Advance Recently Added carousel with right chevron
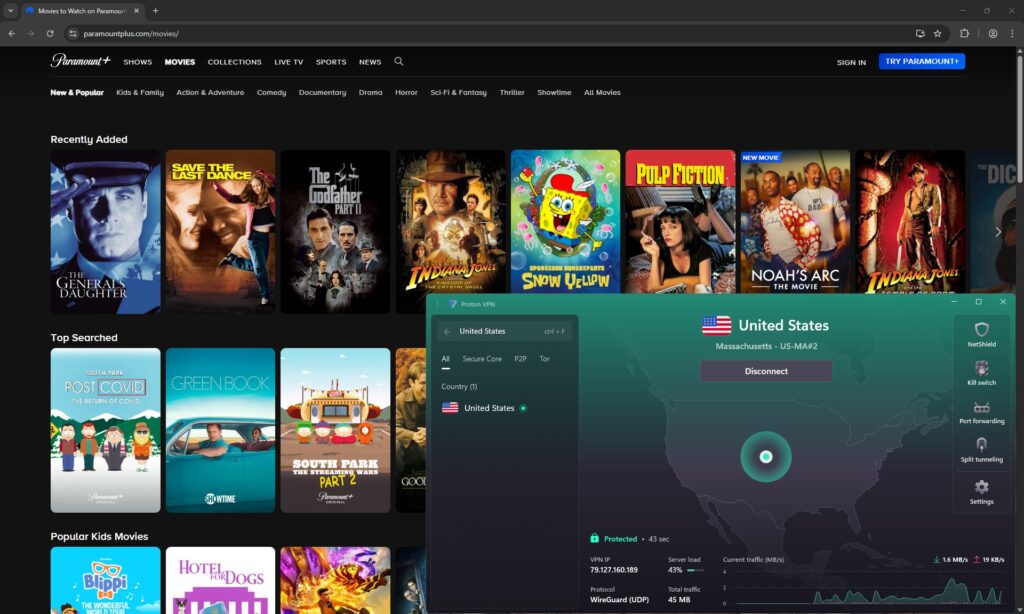 point(997,232)
